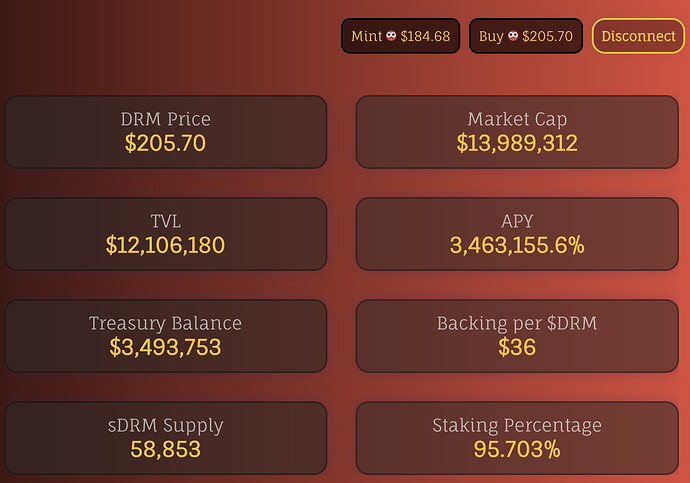690x483 pixels.
Task: Click the Buy button priced at $205.70
Action: click(x=526, y=36)
